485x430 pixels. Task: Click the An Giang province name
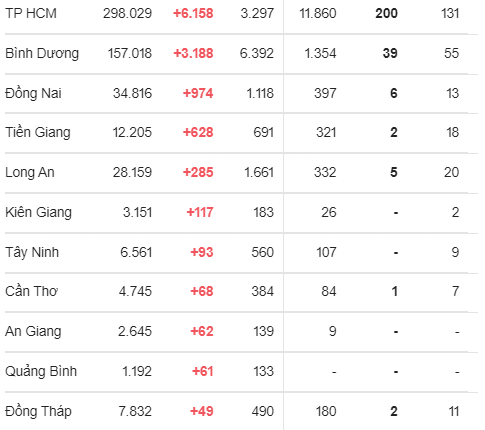(x=33, y=331)
